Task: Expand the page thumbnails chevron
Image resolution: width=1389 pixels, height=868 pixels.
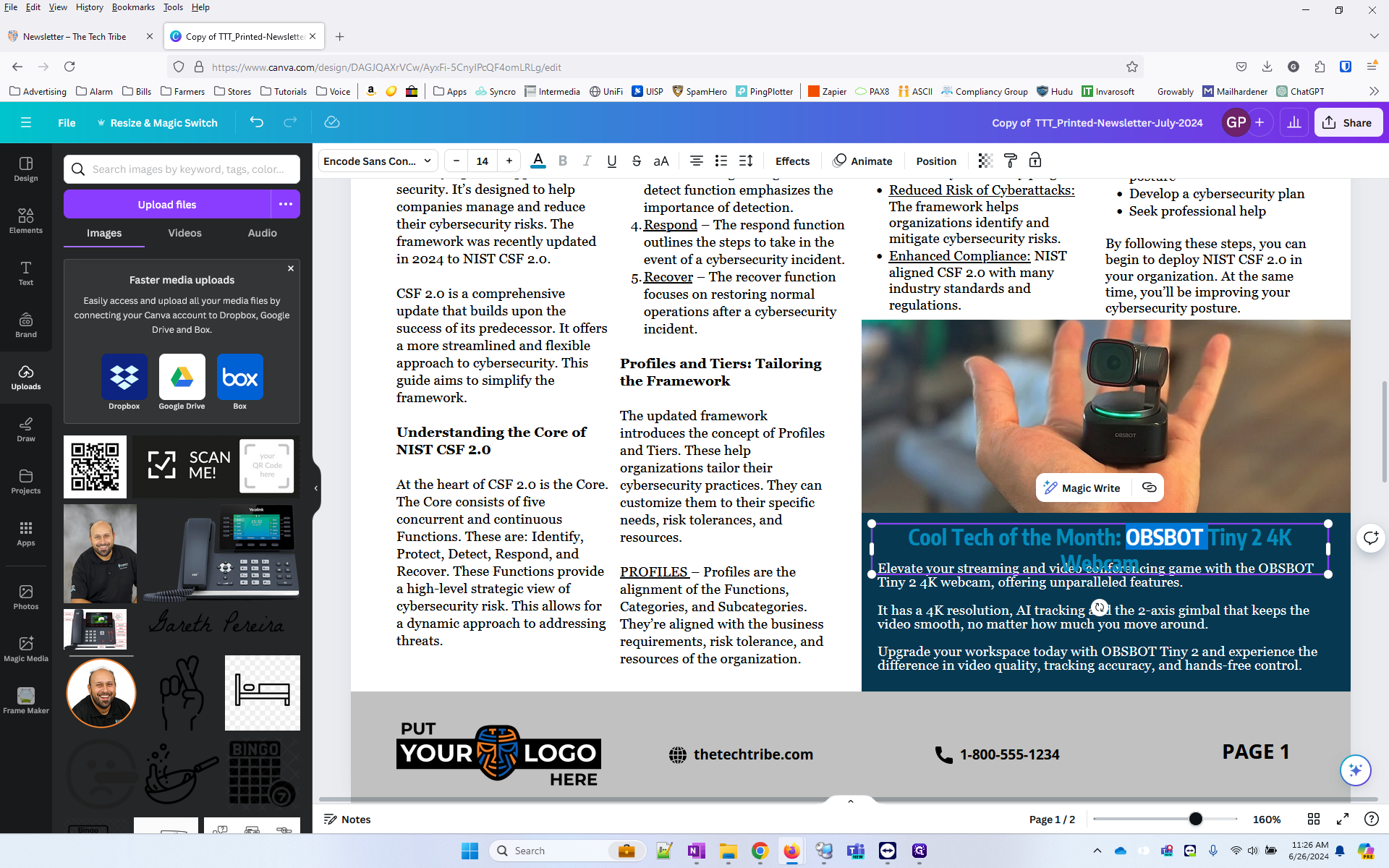Action: click(851, 801)
